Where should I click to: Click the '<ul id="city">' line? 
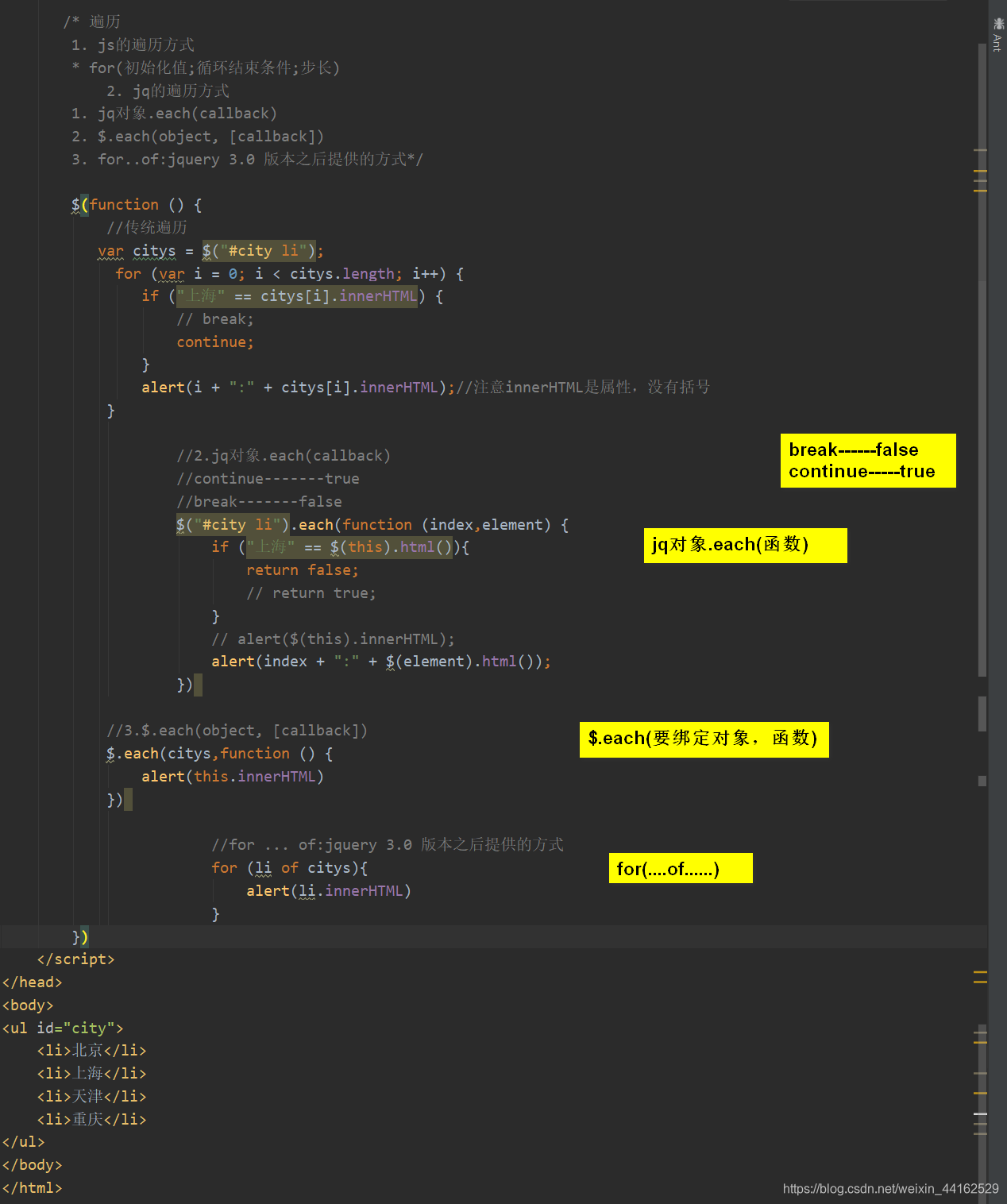pyautogui.click(x=63, y=1028)
